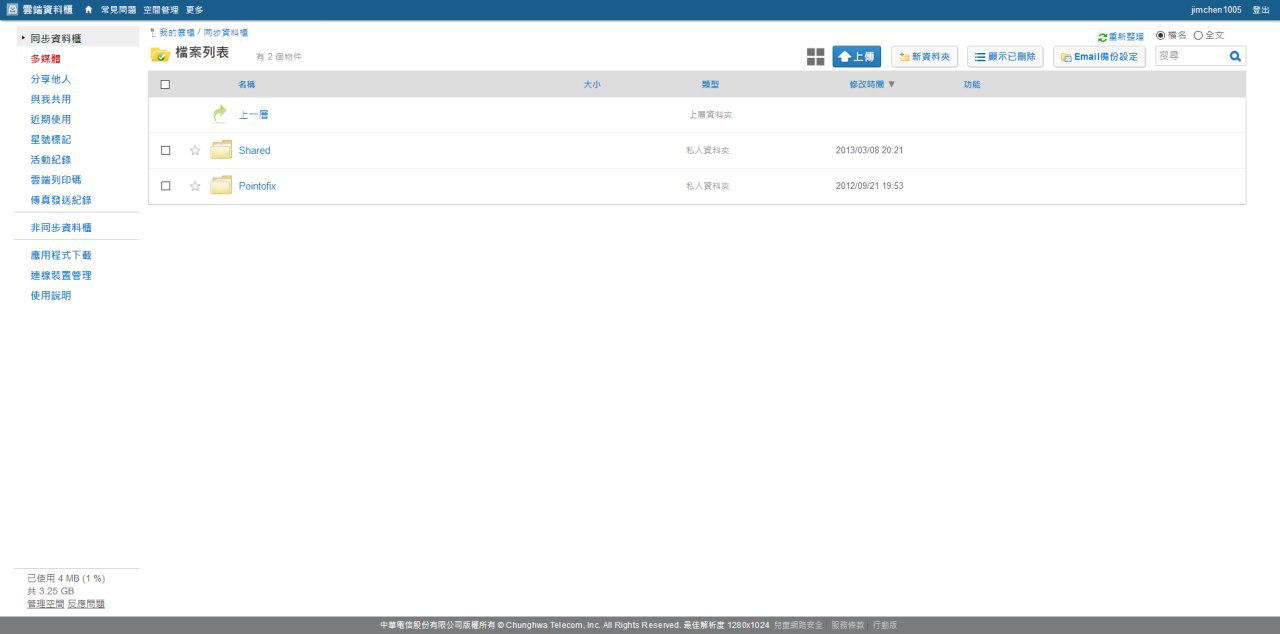Click the 上傳 upload button
The image size is (1280, 634).
coord(856,57)
